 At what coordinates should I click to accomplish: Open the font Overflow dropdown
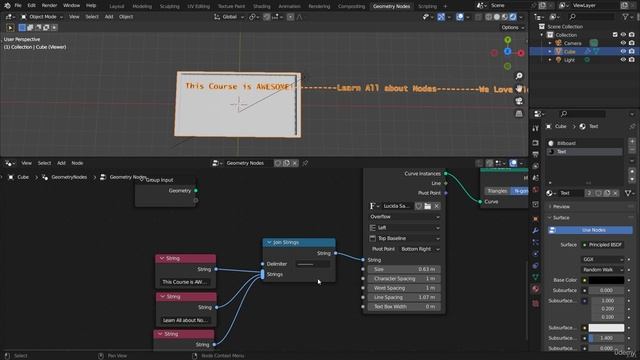pos(404,217)
